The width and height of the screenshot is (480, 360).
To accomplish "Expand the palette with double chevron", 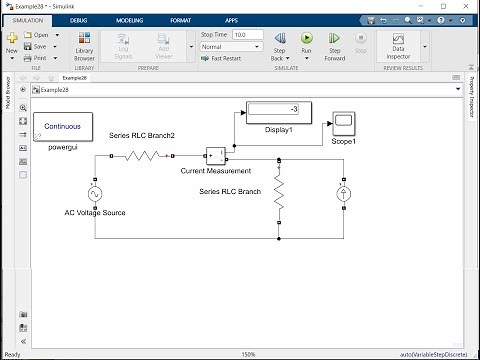I will click(x=23, y=341).
